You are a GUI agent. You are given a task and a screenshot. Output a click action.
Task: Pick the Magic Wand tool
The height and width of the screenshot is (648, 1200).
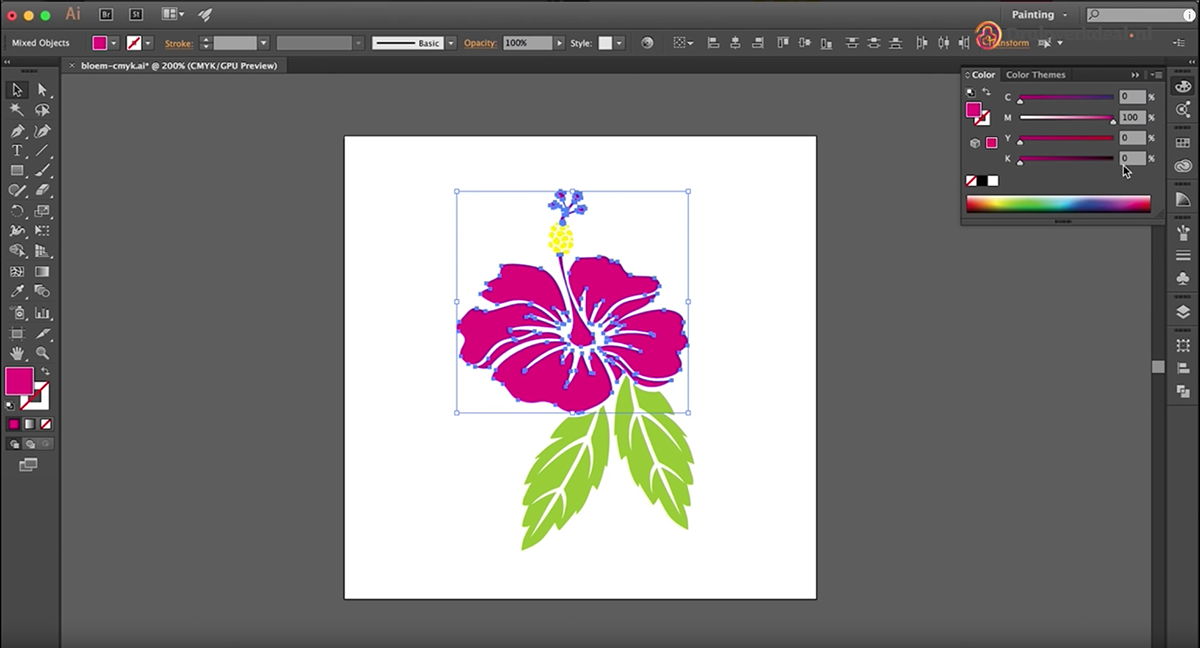coord(17,111)
